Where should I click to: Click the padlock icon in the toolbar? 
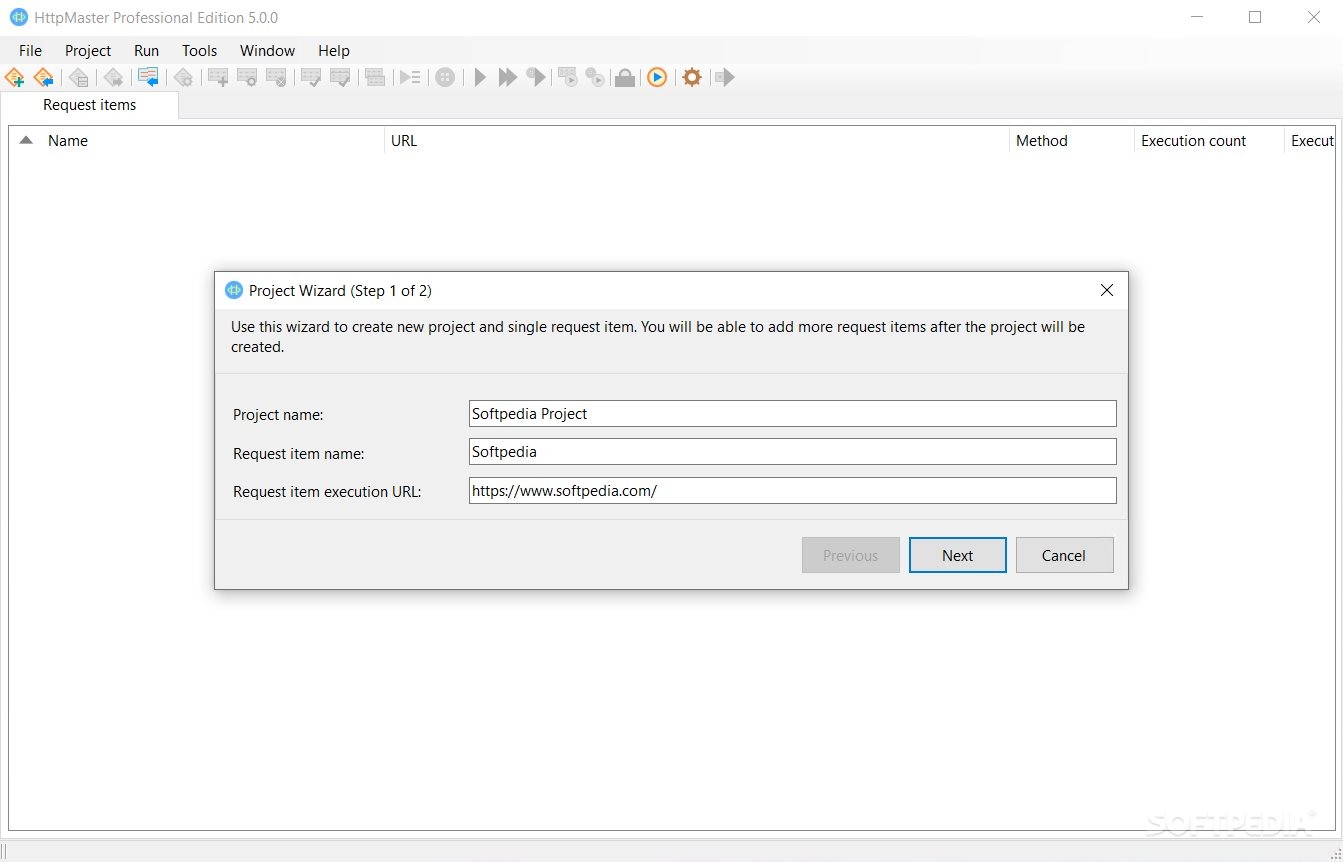[x=625, y=77]
